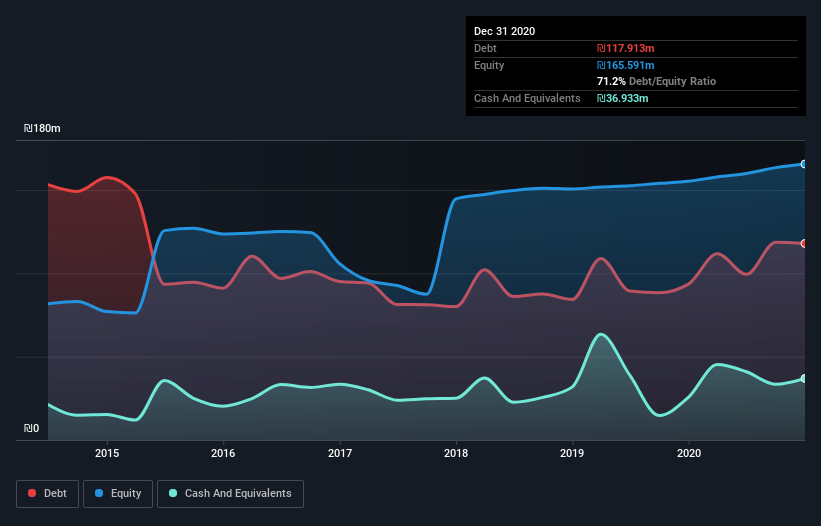Click the ₪0 axis label
Screen dimensions: 821x526
click(x=31, y=428)
